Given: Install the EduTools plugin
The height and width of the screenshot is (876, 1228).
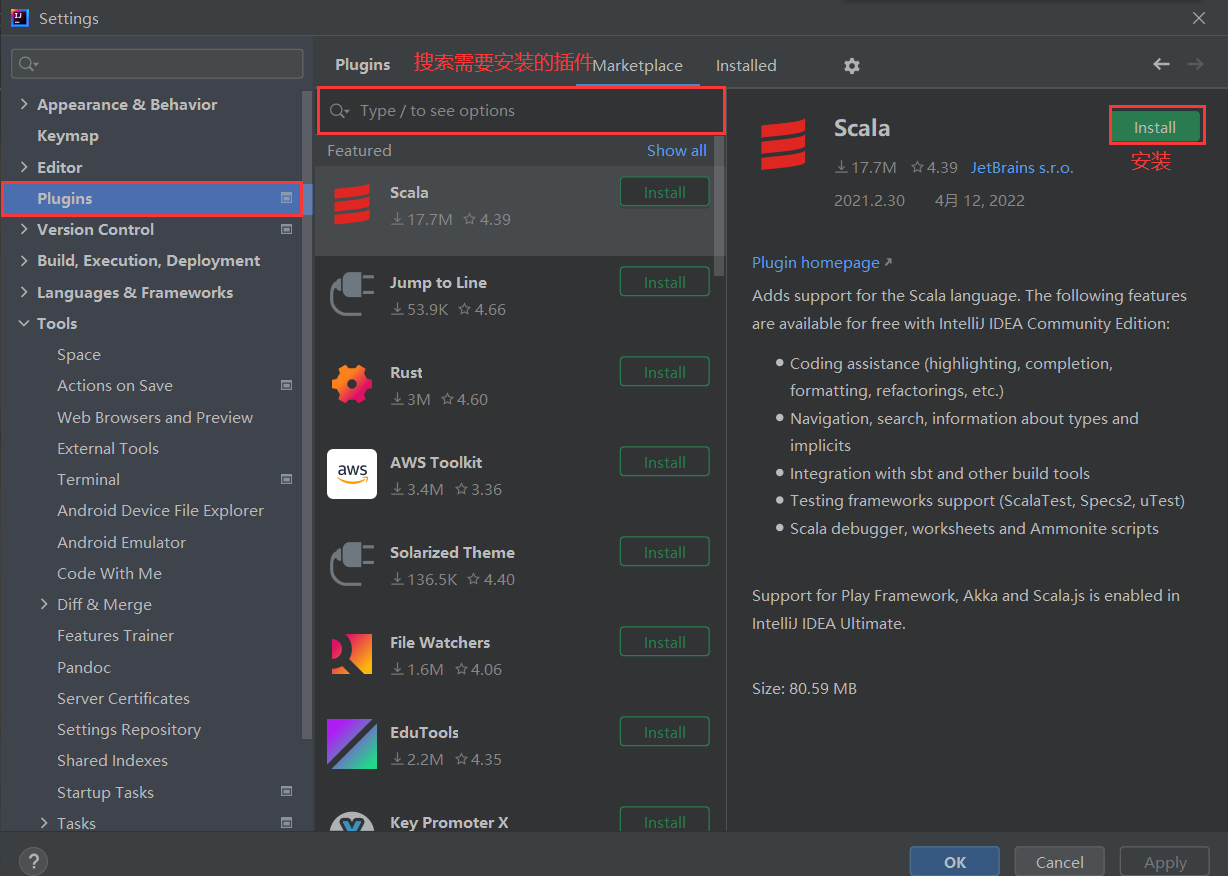Looking at the screenshot, I should [665, 732].
